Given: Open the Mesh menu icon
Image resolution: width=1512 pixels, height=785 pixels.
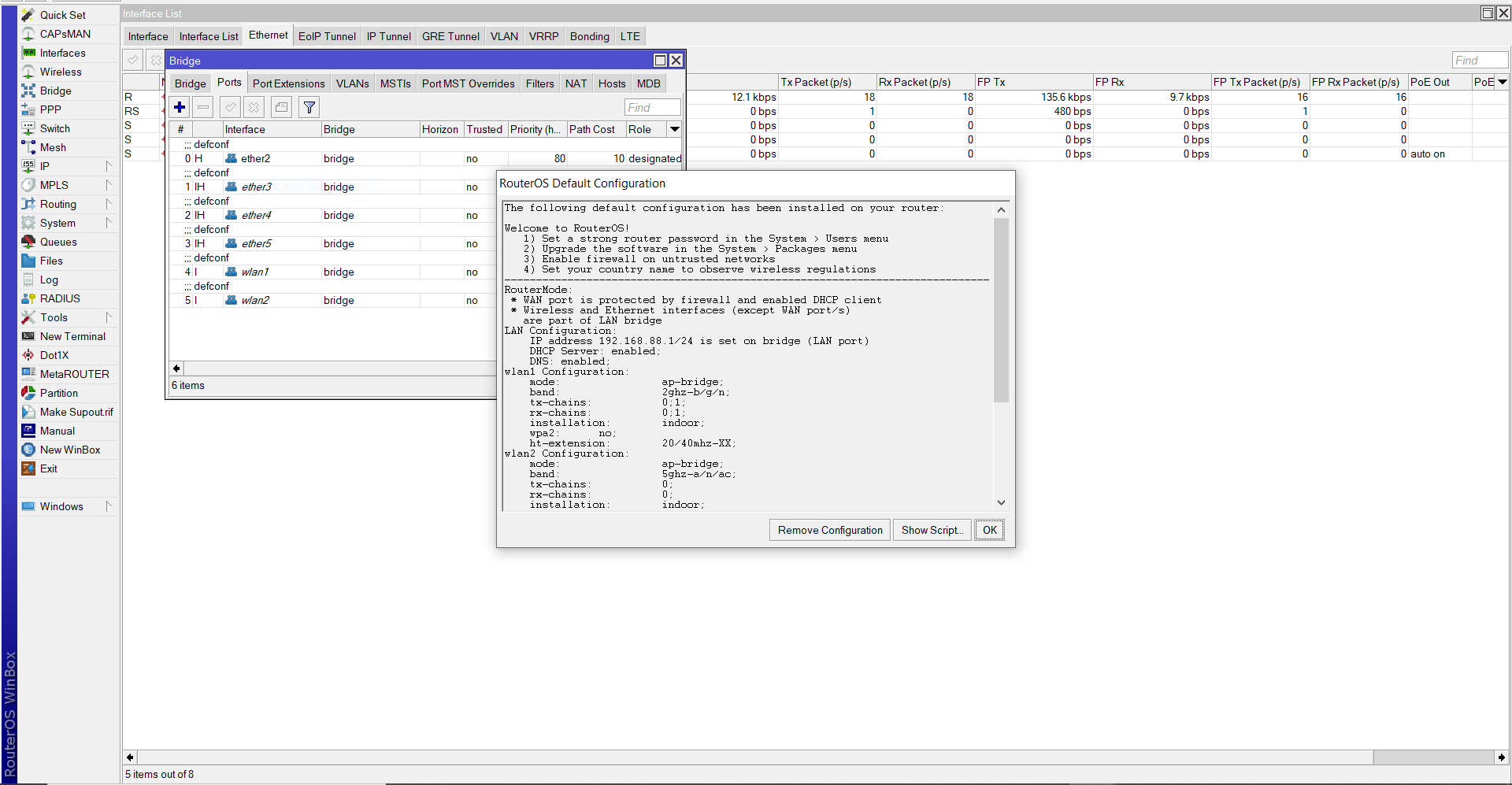Looking at the screenshot, I should pyautogui.click(x=28, y=147).
